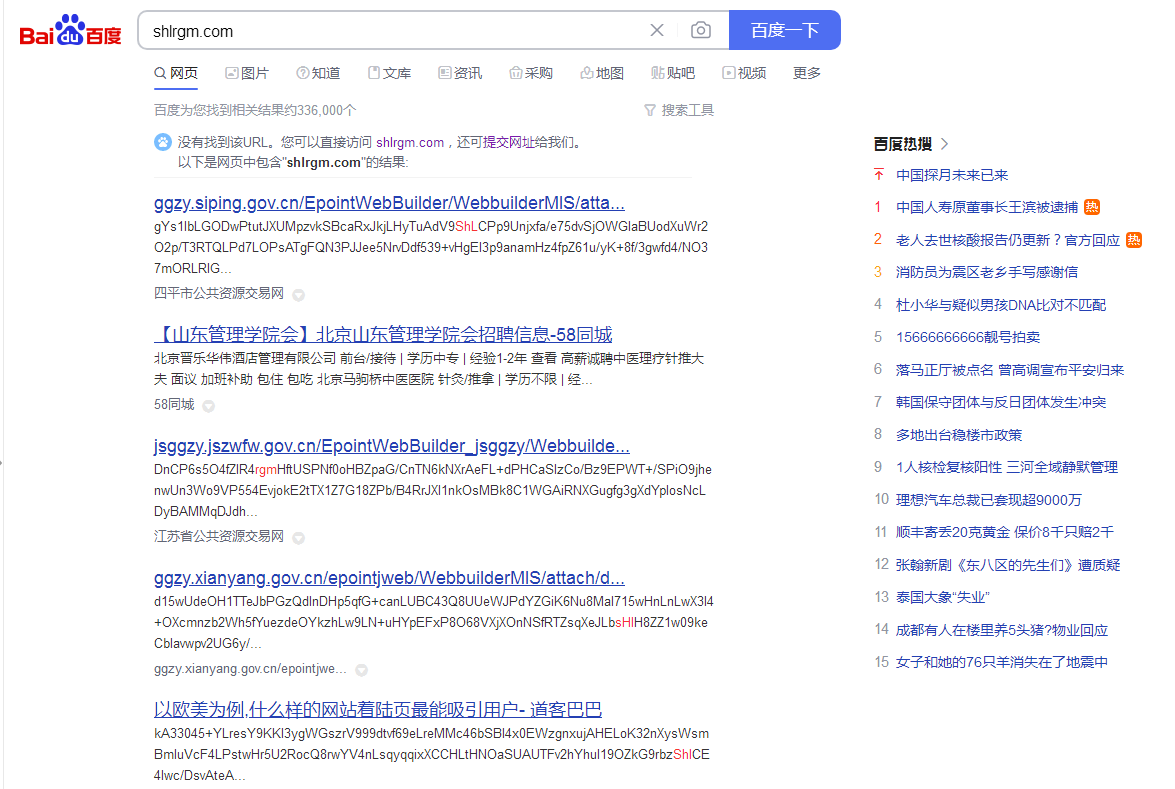Open camera image search
This screenshot has height=789, width=1175.
point(701,30)
